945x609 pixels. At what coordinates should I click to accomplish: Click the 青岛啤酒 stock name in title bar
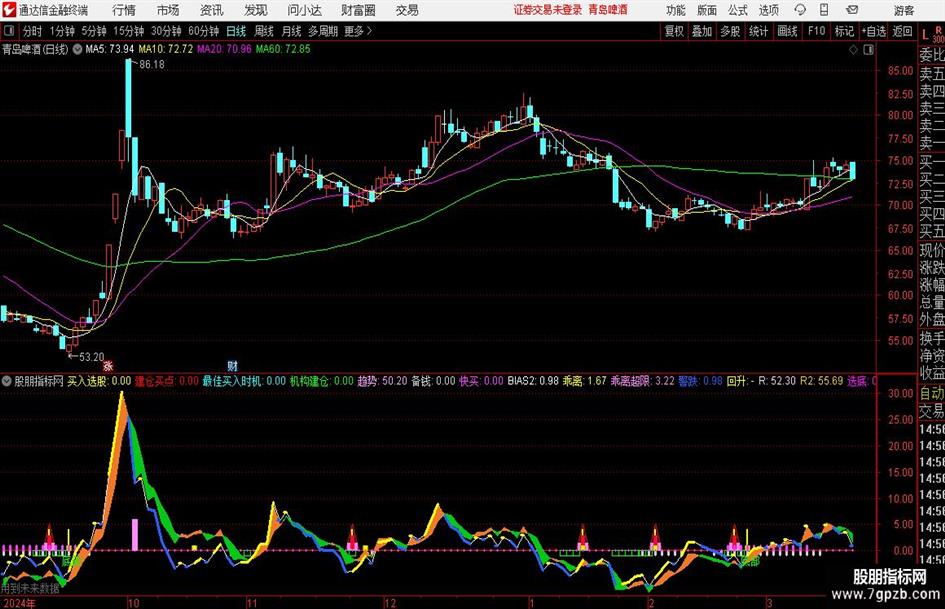coord(608,10)
